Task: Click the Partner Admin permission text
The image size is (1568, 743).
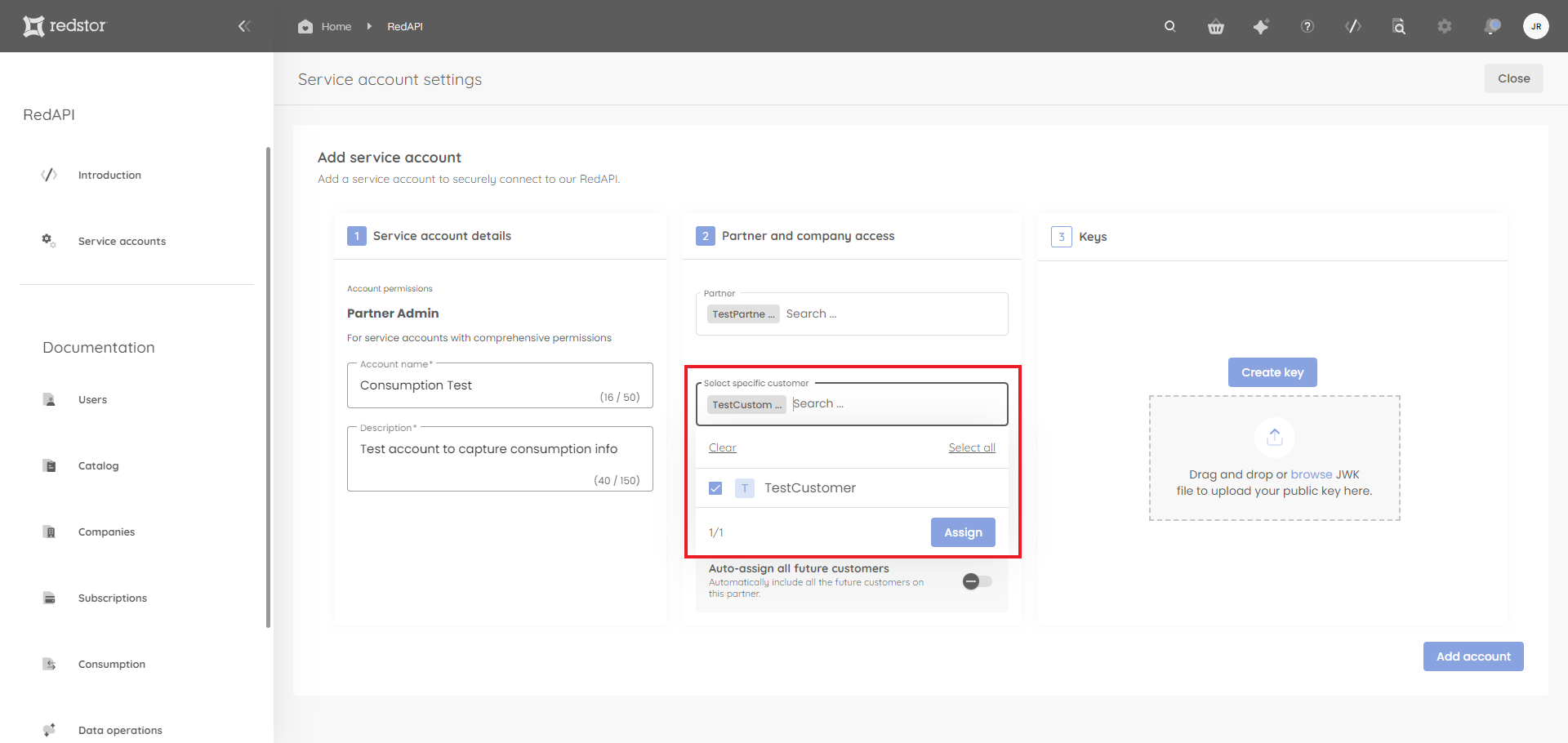Action: [393, 314]
